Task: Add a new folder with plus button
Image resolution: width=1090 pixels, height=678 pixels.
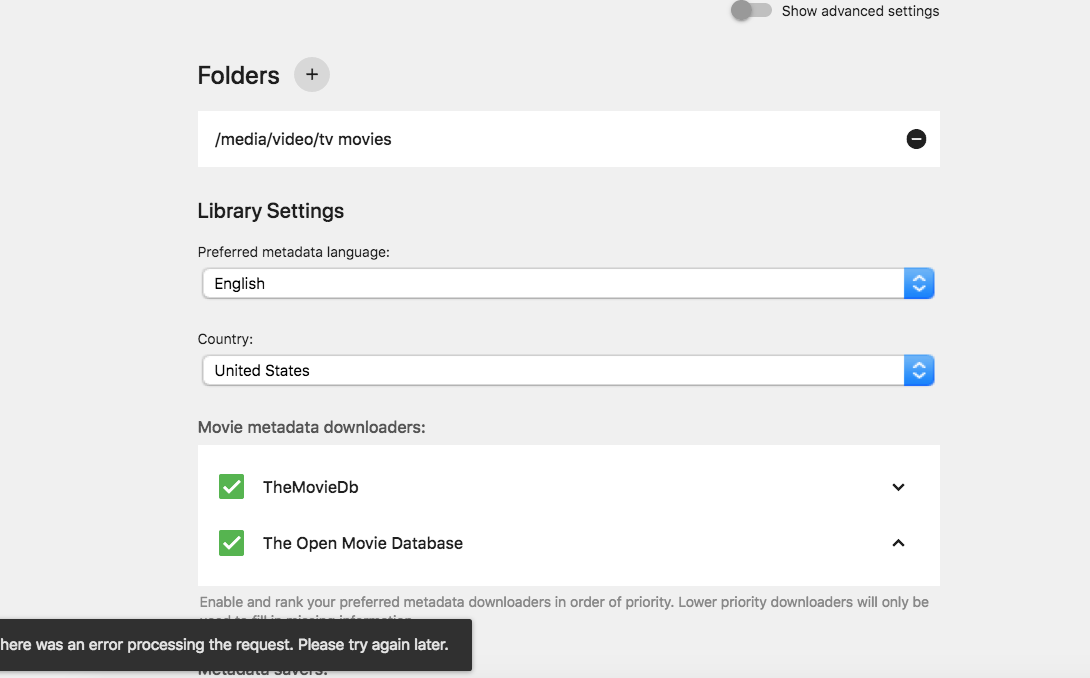Action: (x=312, y=75)
